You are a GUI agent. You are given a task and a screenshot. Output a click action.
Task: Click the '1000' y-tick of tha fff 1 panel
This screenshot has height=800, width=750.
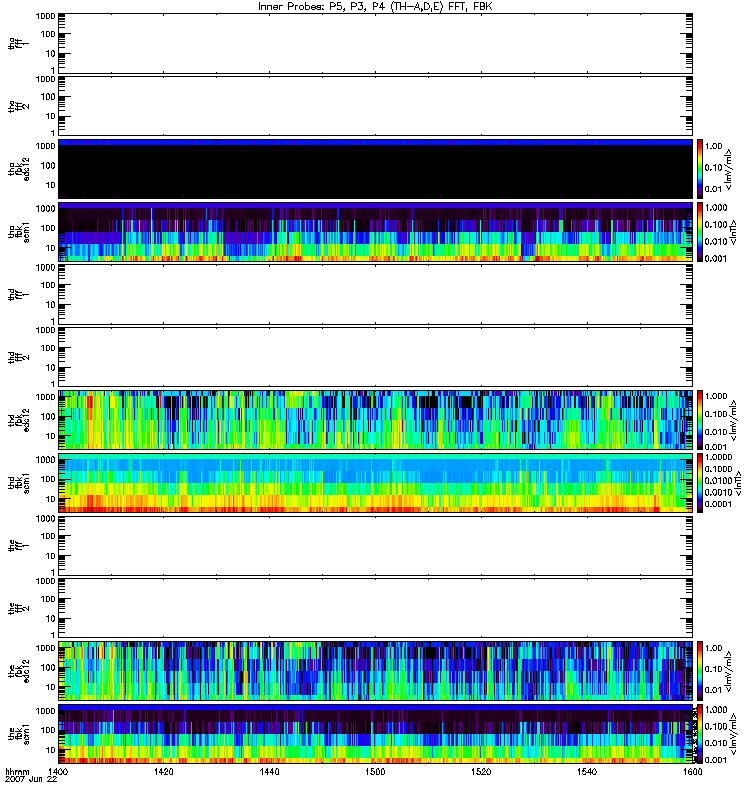45,16
